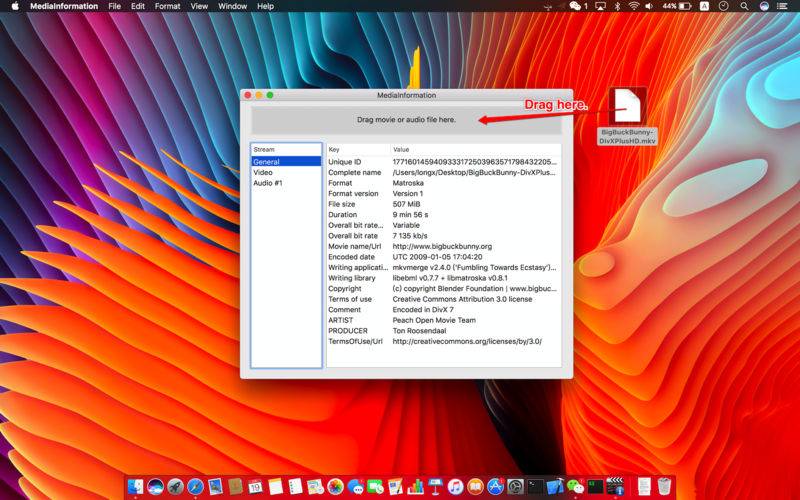This screenshot has width=800, height=500.
Task: Click Movie name/Url bigbuckbunny.org value
Action: point(442,246)
